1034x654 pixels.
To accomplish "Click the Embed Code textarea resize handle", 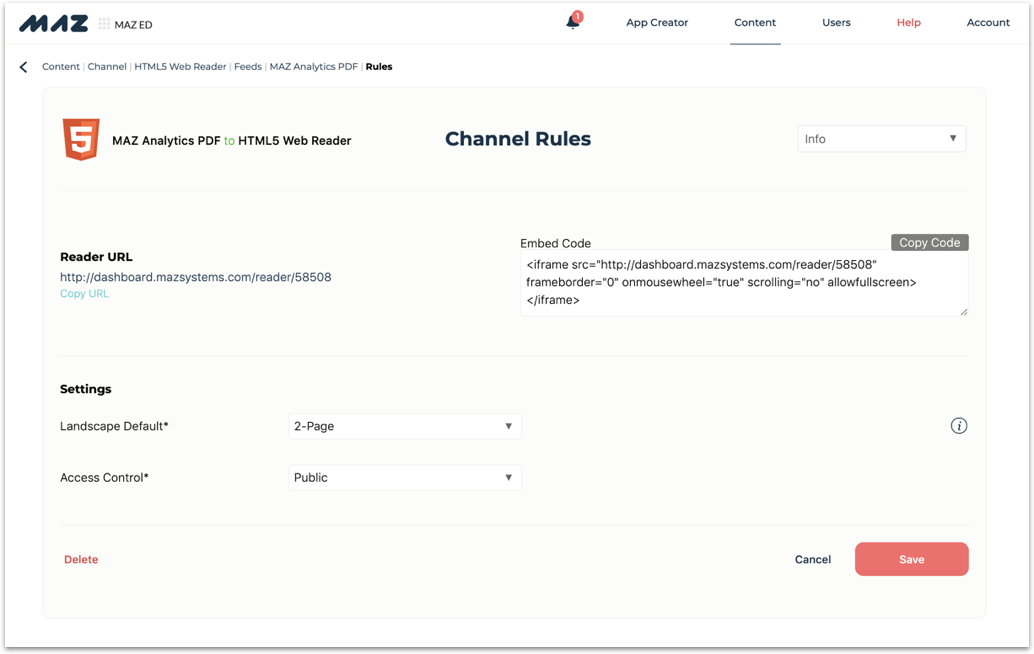I will click(963, 311).
